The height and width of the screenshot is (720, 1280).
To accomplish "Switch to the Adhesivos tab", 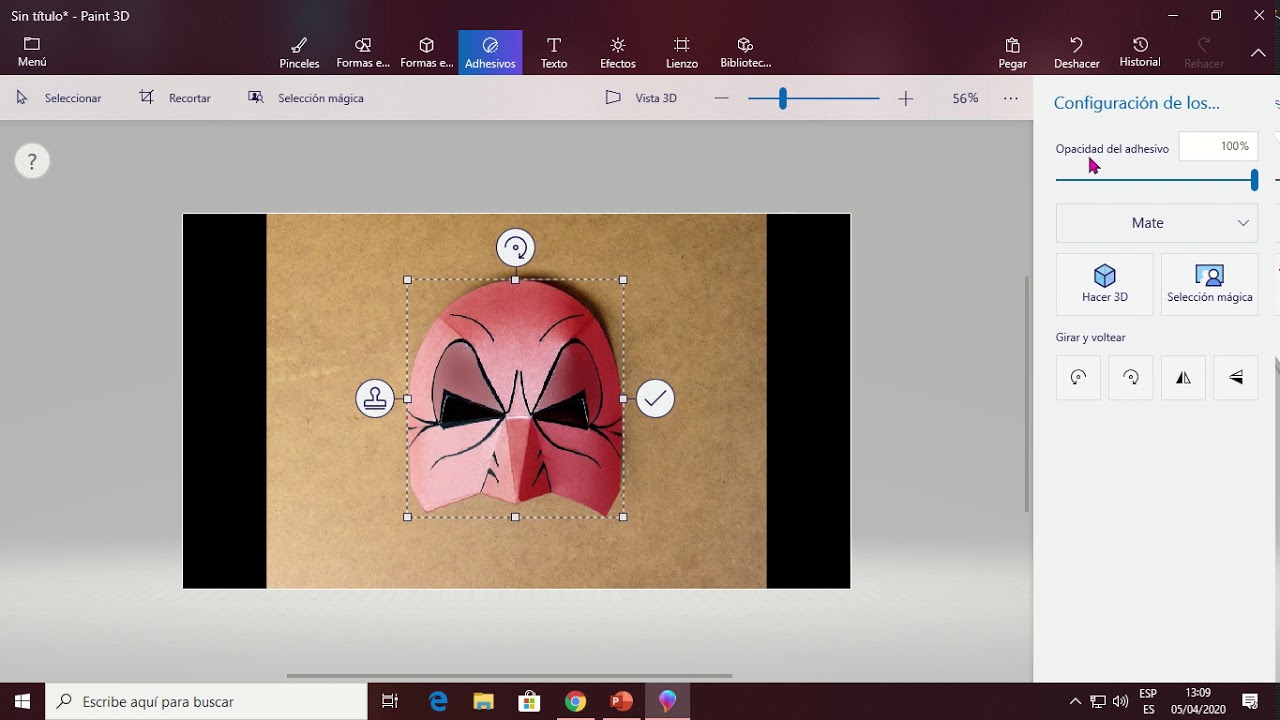I will pyautogui.click(x=490, y=53).
